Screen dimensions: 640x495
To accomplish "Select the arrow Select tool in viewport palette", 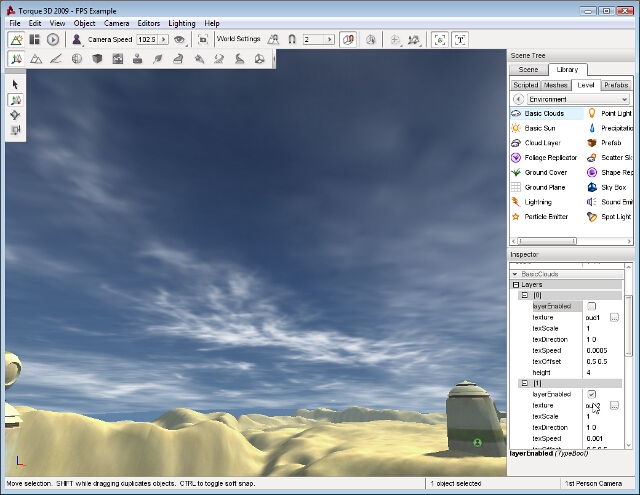I will point(15,85).
